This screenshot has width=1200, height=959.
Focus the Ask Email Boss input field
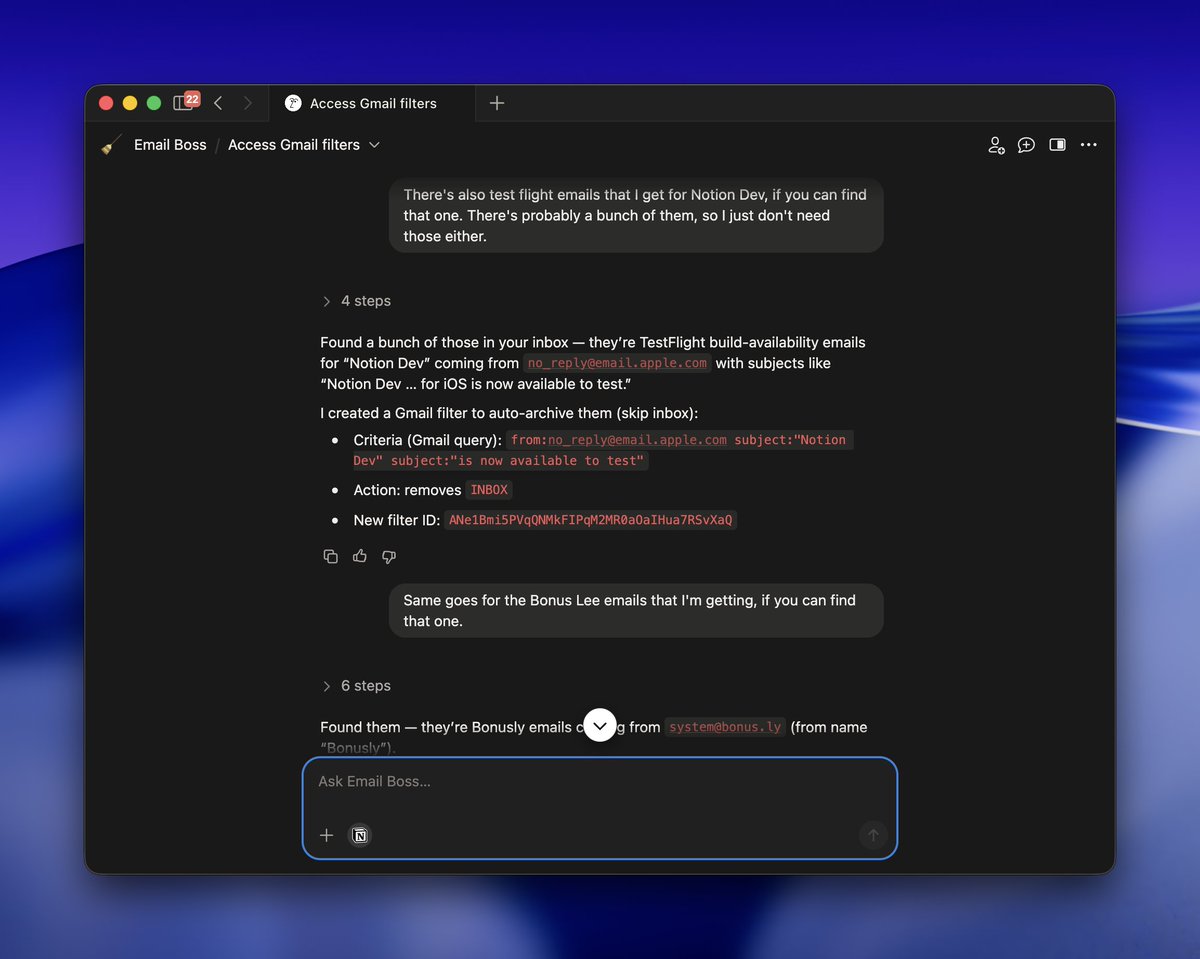click(600, 782)
